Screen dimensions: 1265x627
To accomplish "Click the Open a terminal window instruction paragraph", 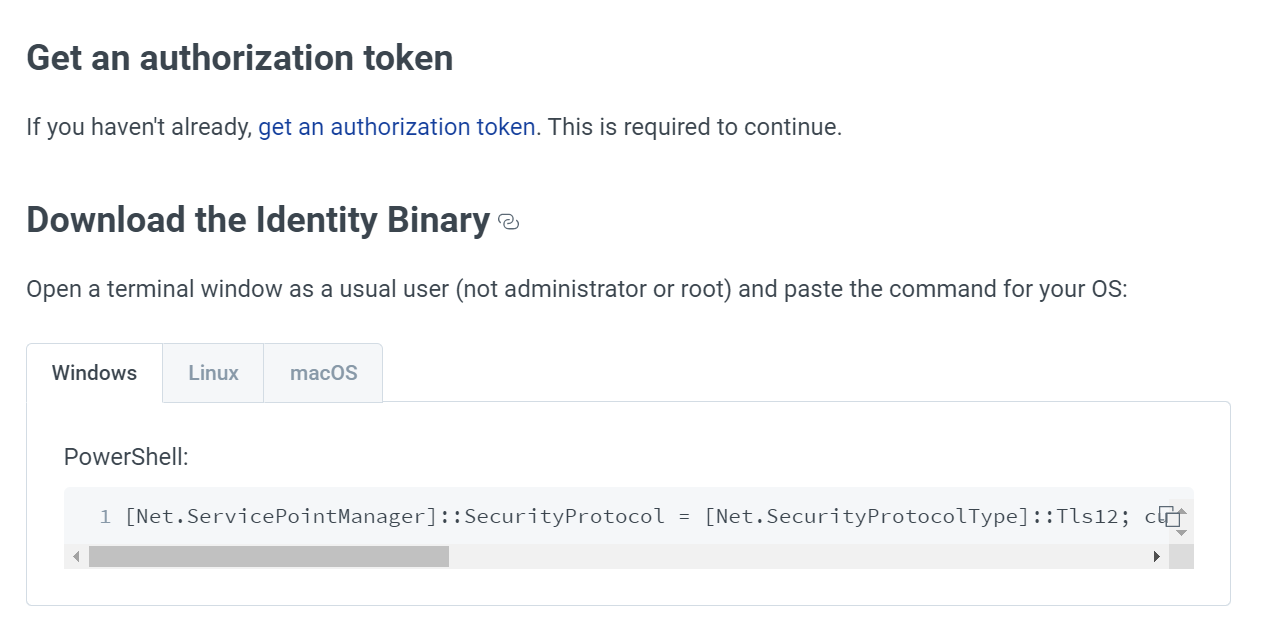I will click(x=577, y=290).
